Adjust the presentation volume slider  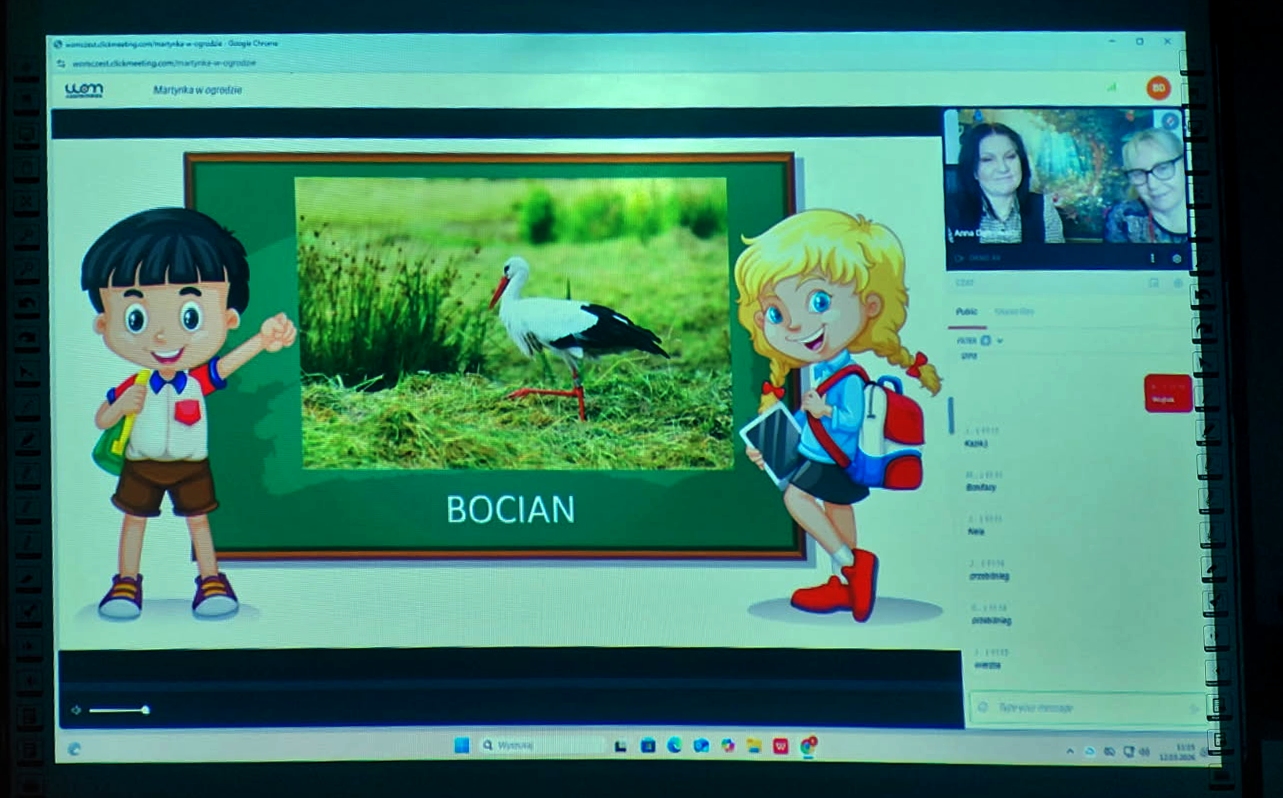click(x=118, y=710)
